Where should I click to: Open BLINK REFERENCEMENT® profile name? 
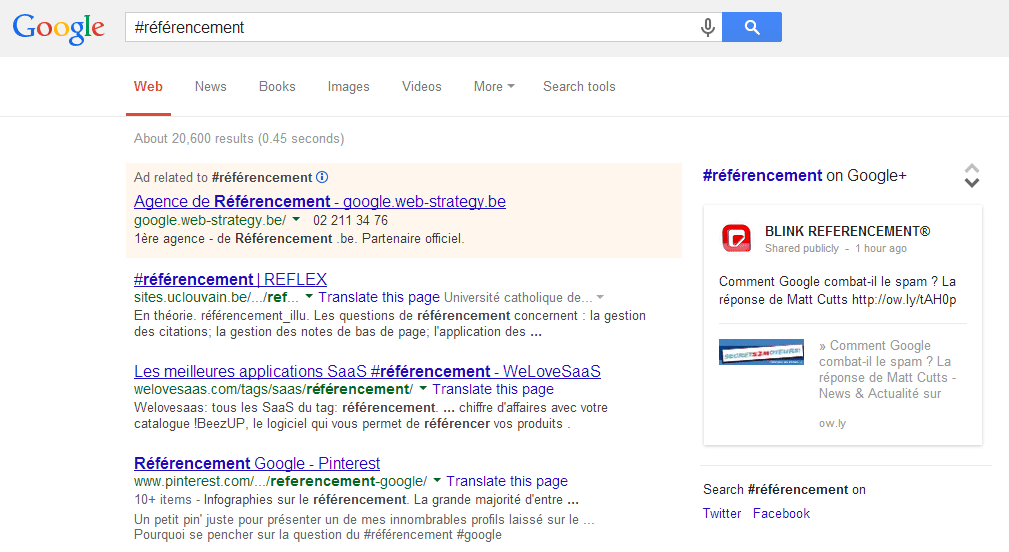point(847,231)
